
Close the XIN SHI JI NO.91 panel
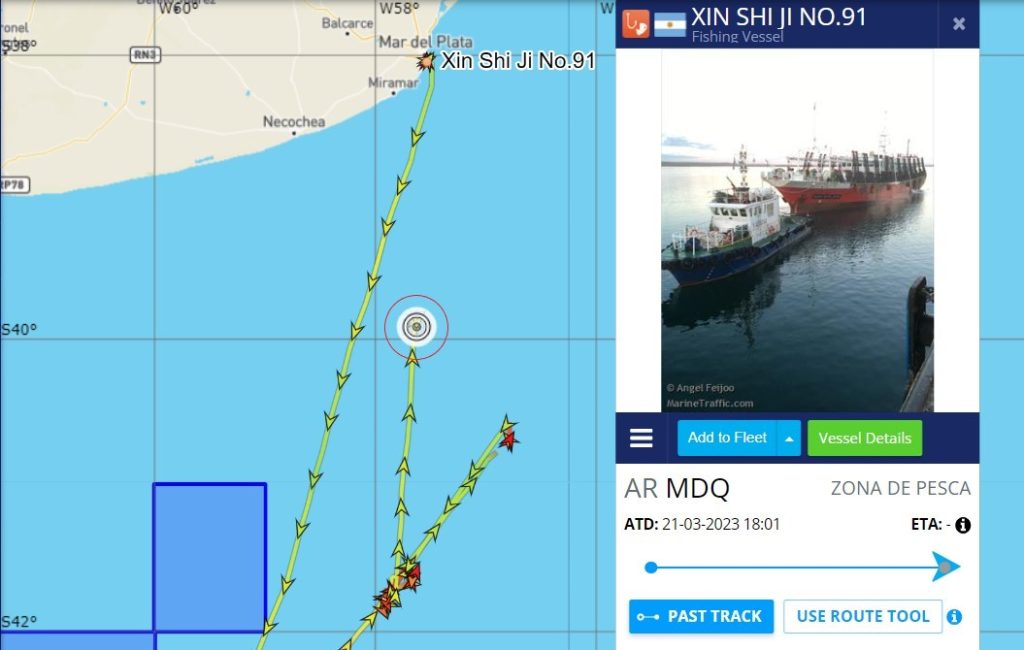[959, 24]
